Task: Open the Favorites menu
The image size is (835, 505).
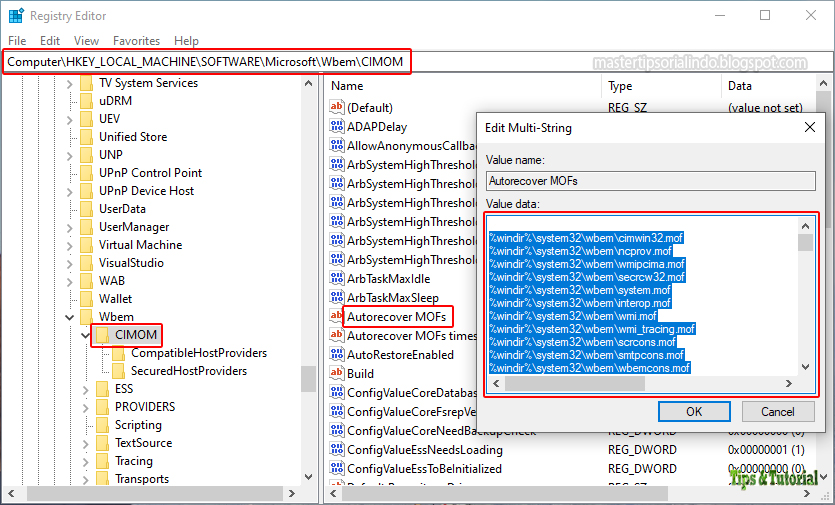Action: click(136, 40)
